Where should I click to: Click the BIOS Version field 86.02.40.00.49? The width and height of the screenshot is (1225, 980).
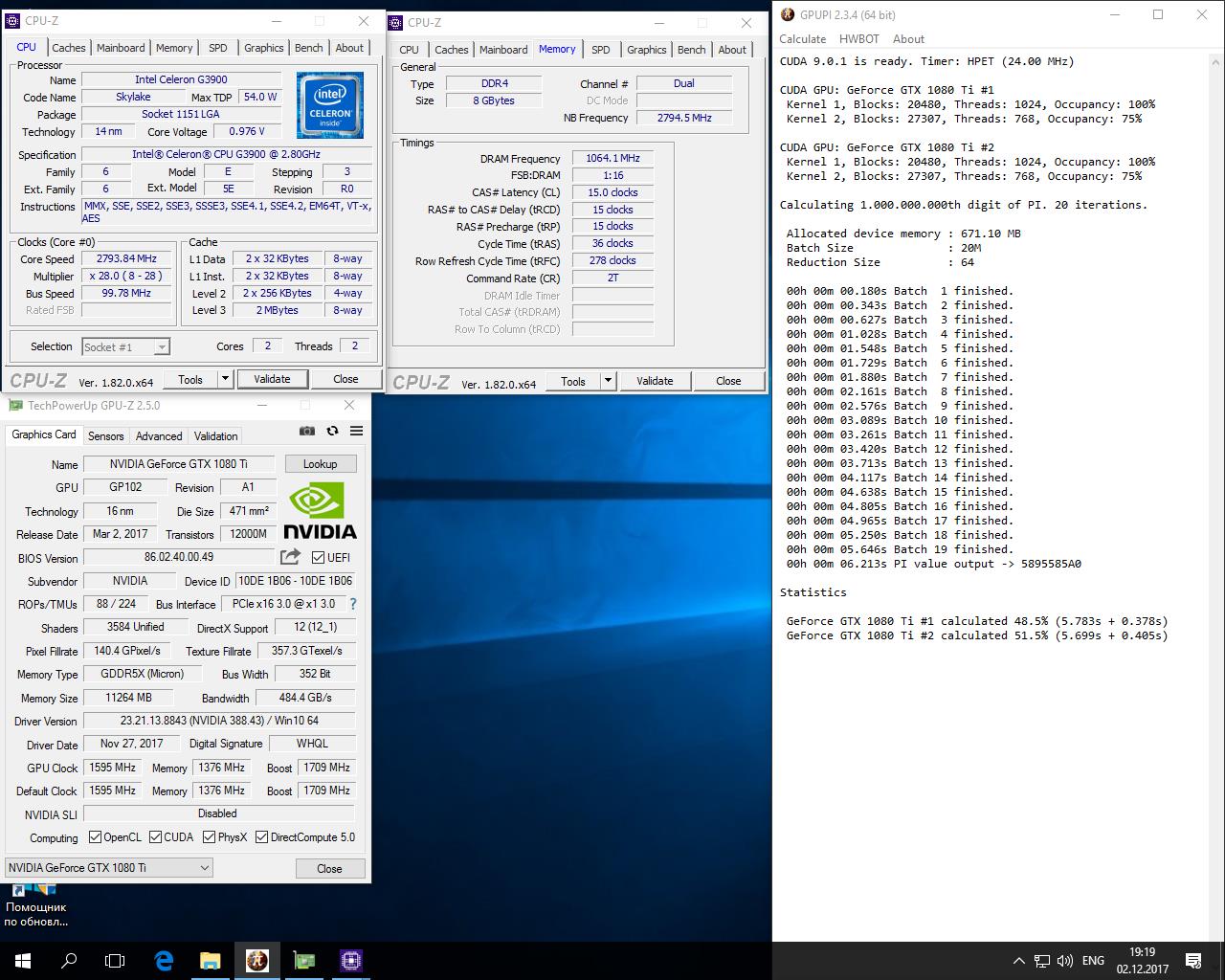[x=179, y=557]
